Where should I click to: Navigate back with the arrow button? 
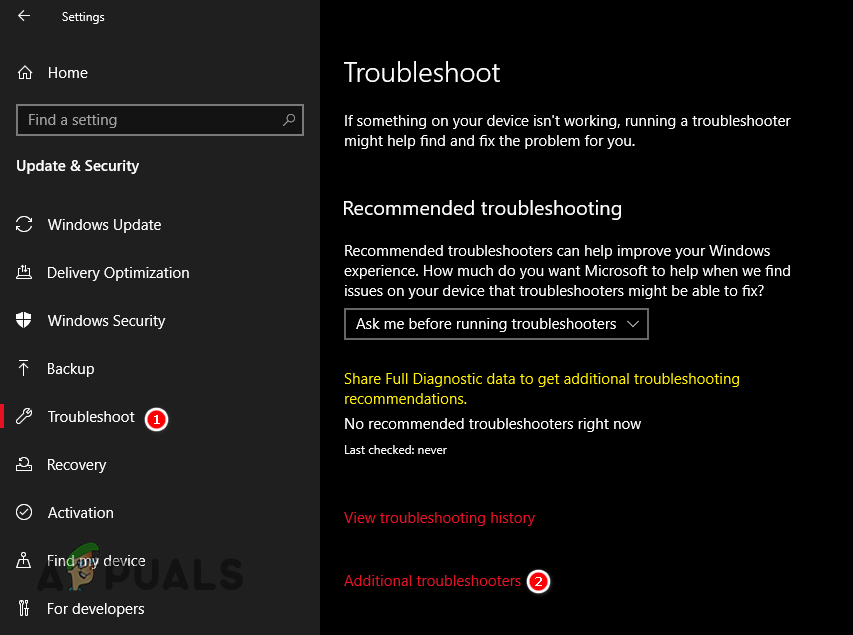pyautogui.click(x=24, y=16)
